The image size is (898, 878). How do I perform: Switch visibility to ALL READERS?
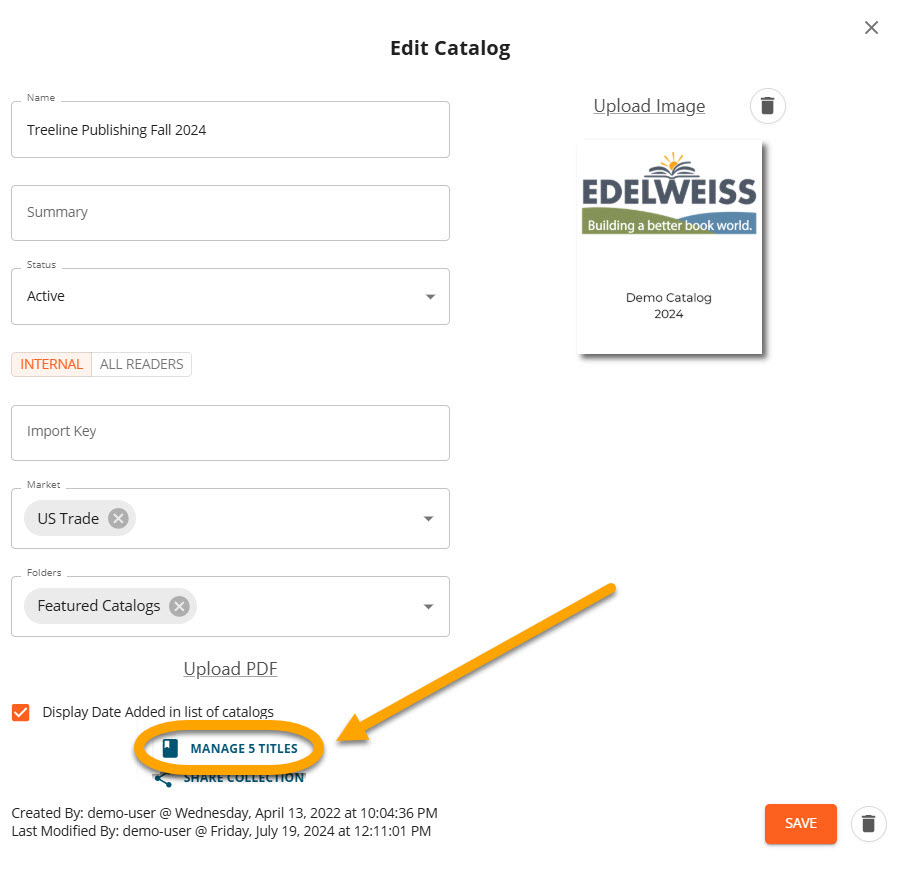coord(141,364)
